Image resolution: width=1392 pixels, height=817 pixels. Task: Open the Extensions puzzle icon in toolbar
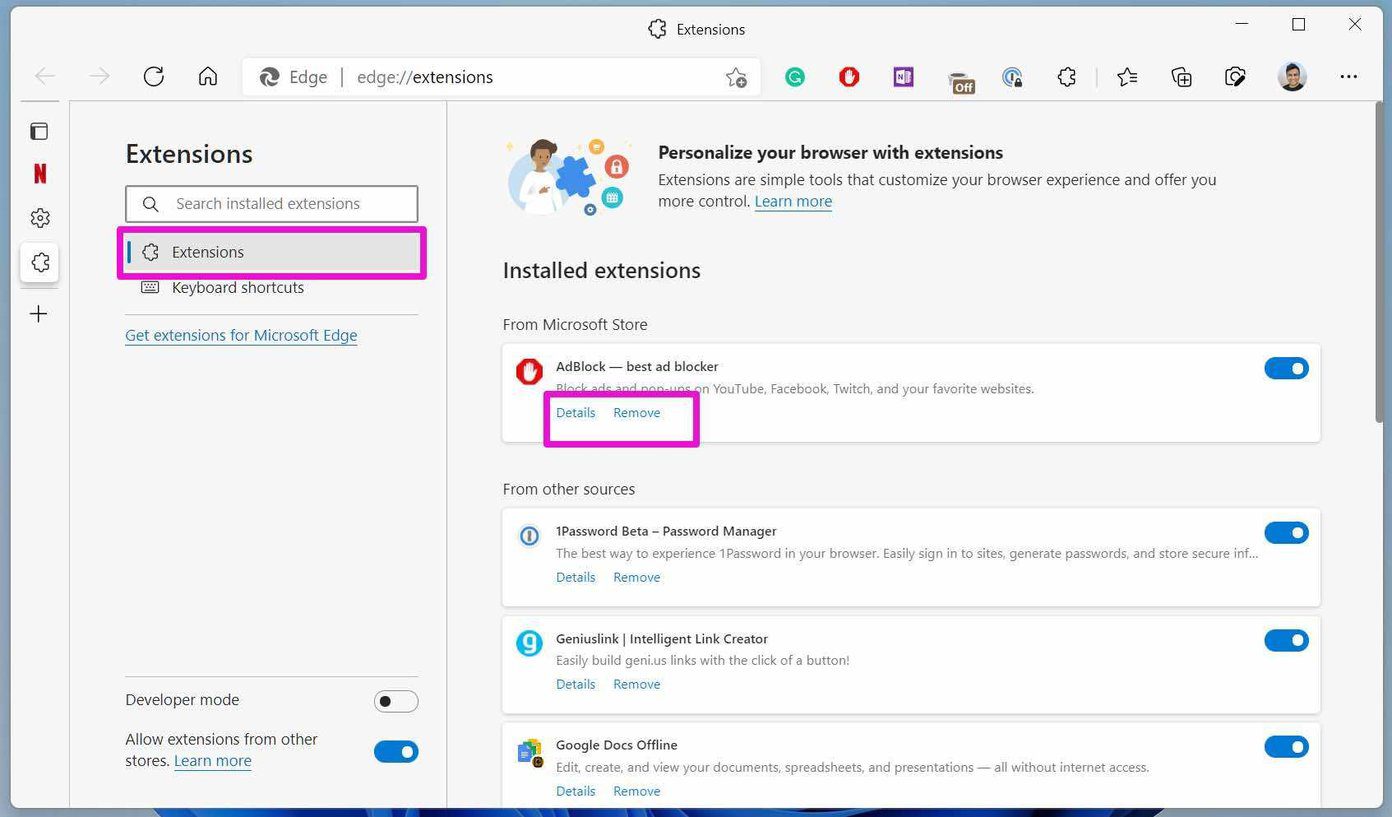click(1067, 77)
